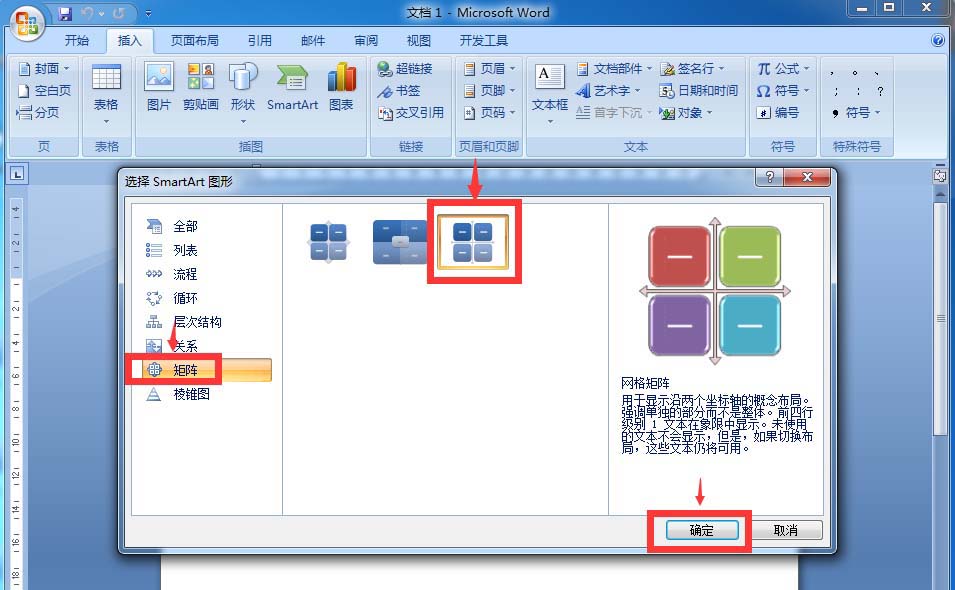Open the Equation (公式) menu
955x590 pixels.
[783, 69]
